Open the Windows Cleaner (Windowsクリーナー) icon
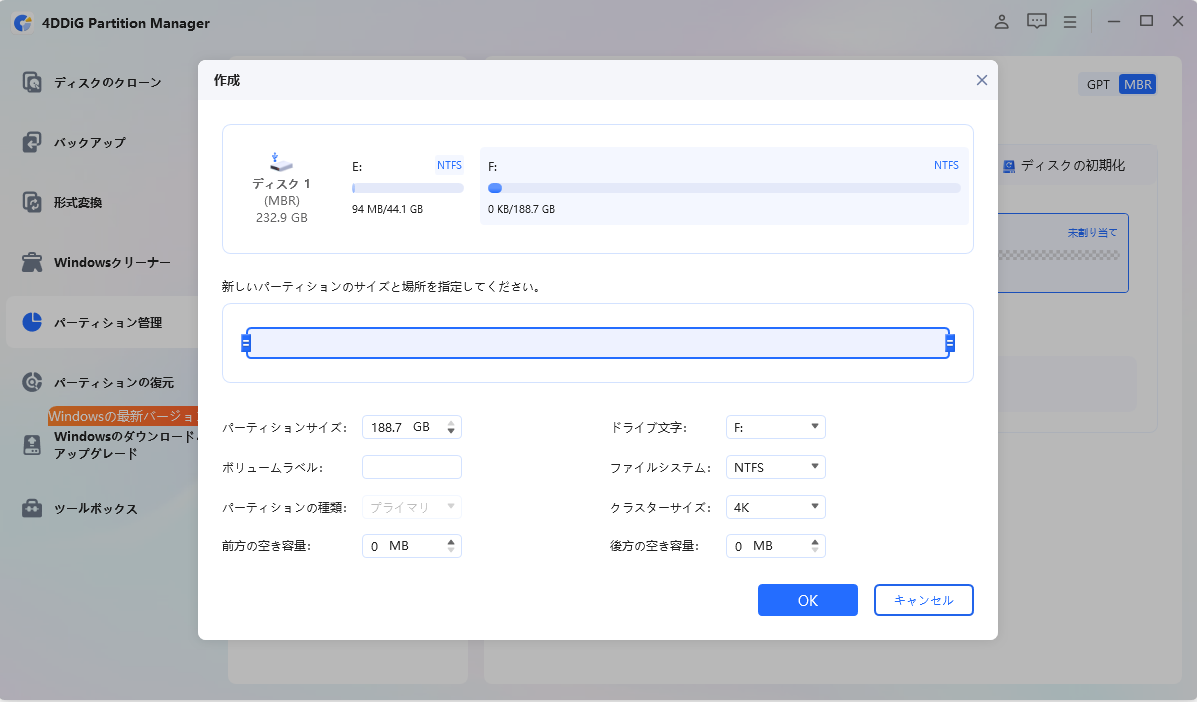 (x=32, y=262)
